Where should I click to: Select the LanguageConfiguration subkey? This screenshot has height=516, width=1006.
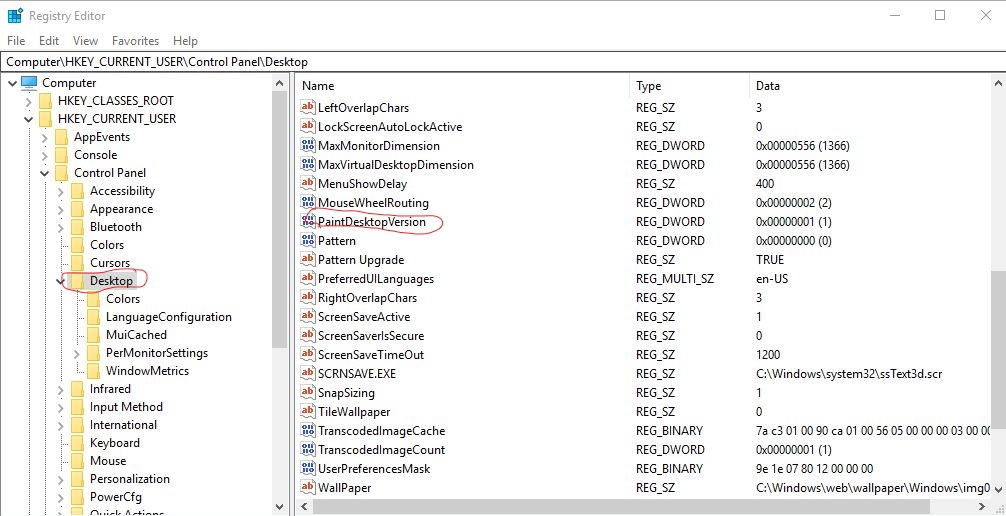169,316
